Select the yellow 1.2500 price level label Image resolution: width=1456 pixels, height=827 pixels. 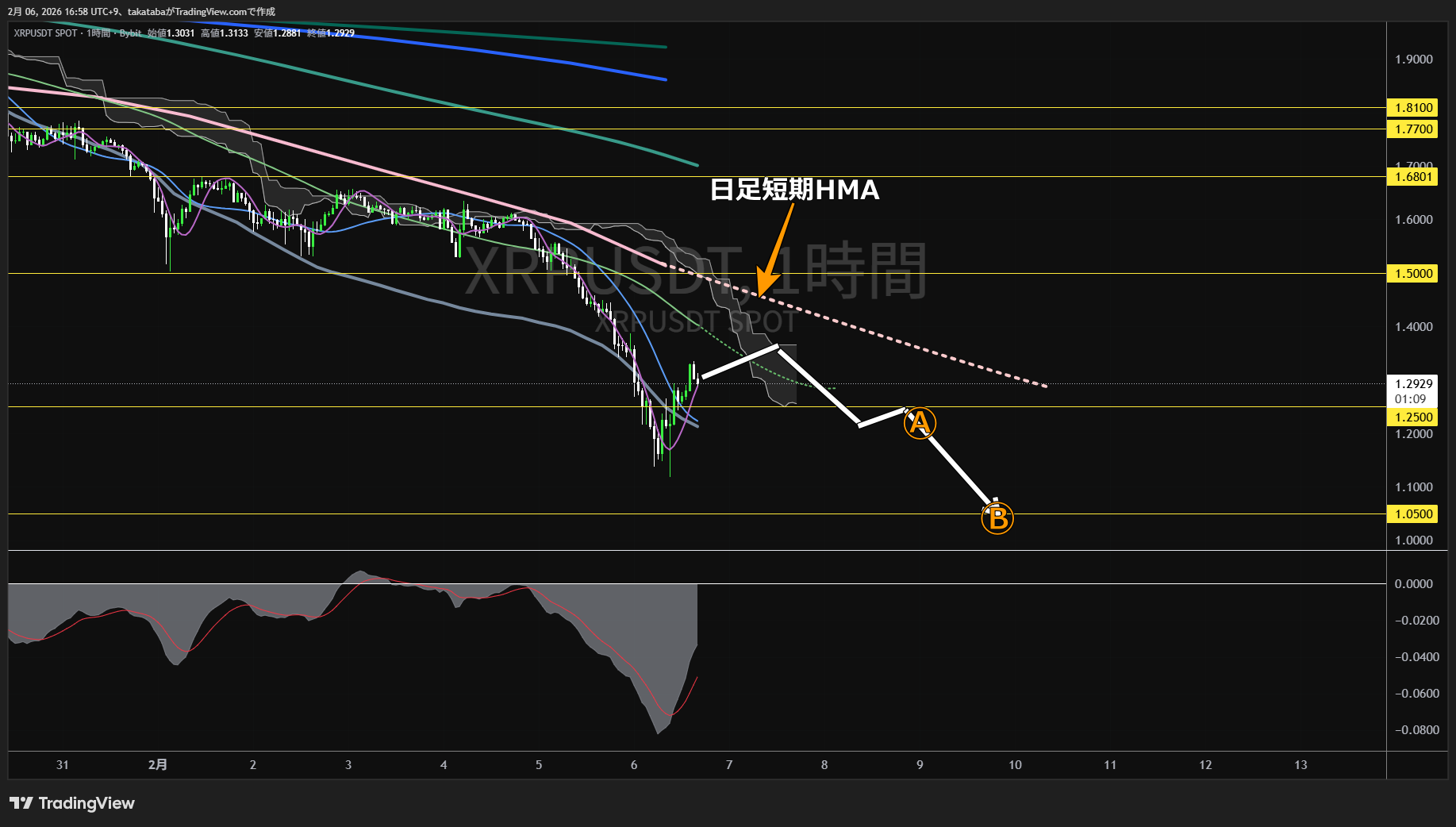pyautogui.click(x=1412, y=417)
